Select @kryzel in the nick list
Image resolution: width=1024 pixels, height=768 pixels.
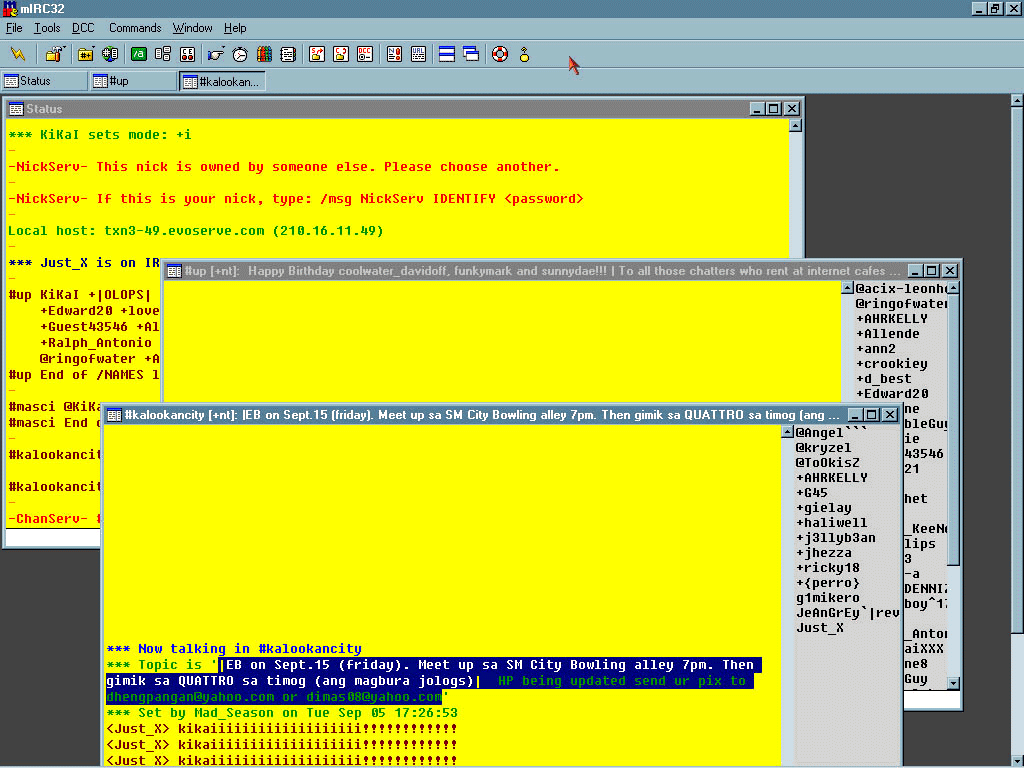pyautogui.click(x=823, y=447)
